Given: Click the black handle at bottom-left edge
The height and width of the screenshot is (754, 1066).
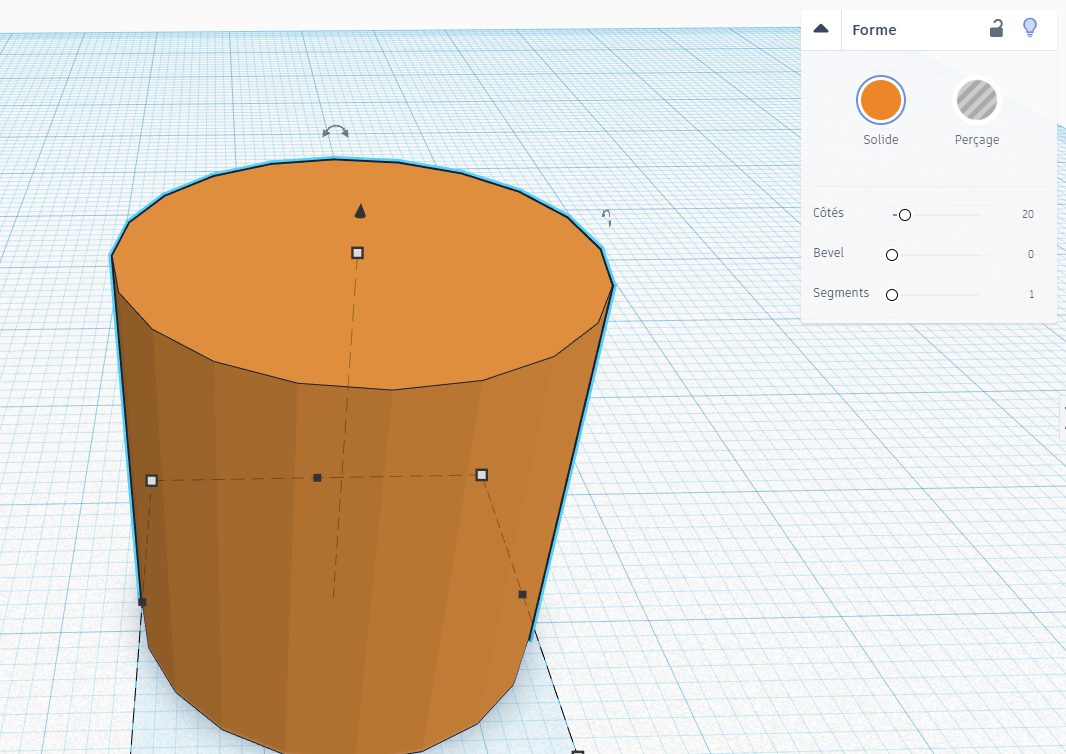Looking at the screenshot, I should point(142,602).
